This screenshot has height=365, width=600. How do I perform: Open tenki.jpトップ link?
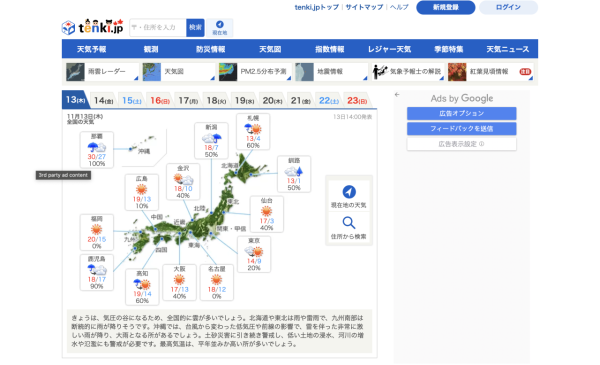(316, 7)
